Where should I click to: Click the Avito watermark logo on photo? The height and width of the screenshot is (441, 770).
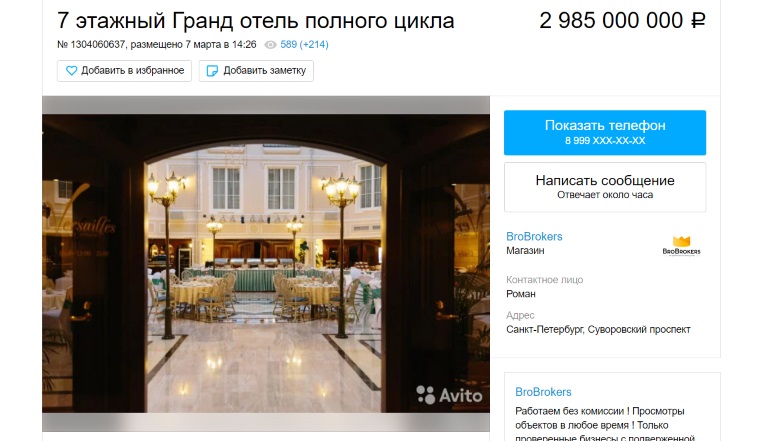click(449, 395)
